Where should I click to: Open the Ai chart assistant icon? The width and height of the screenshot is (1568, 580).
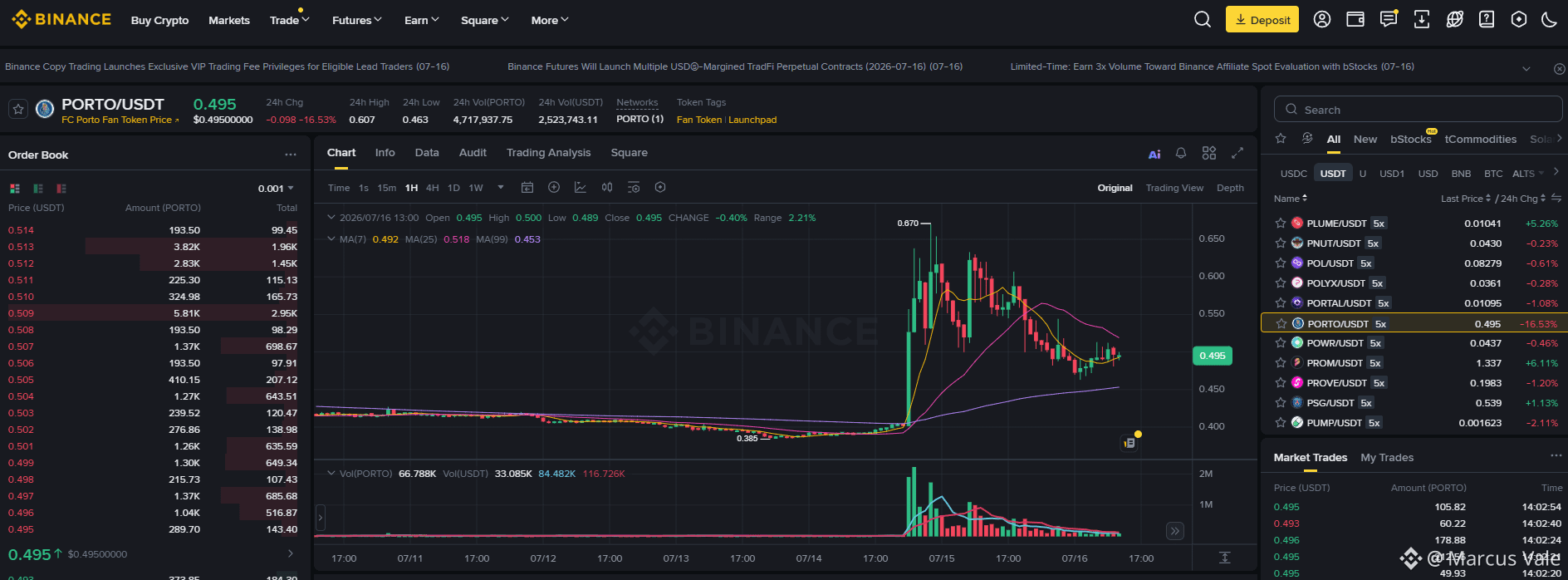[x=1154, y=154]
